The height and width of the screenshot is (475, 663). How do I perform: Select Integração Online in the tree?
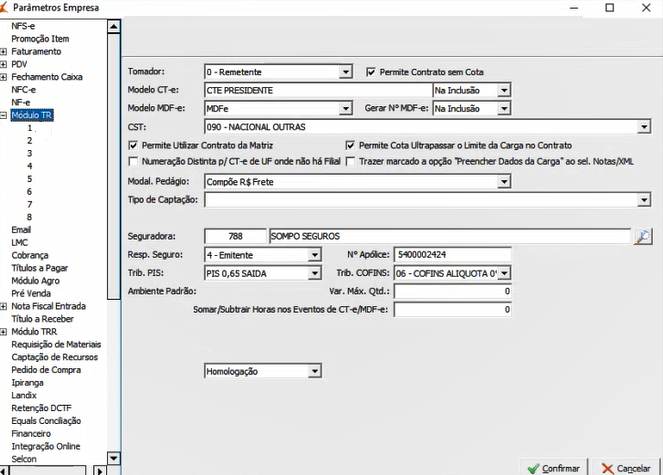(x=46, y=446)
